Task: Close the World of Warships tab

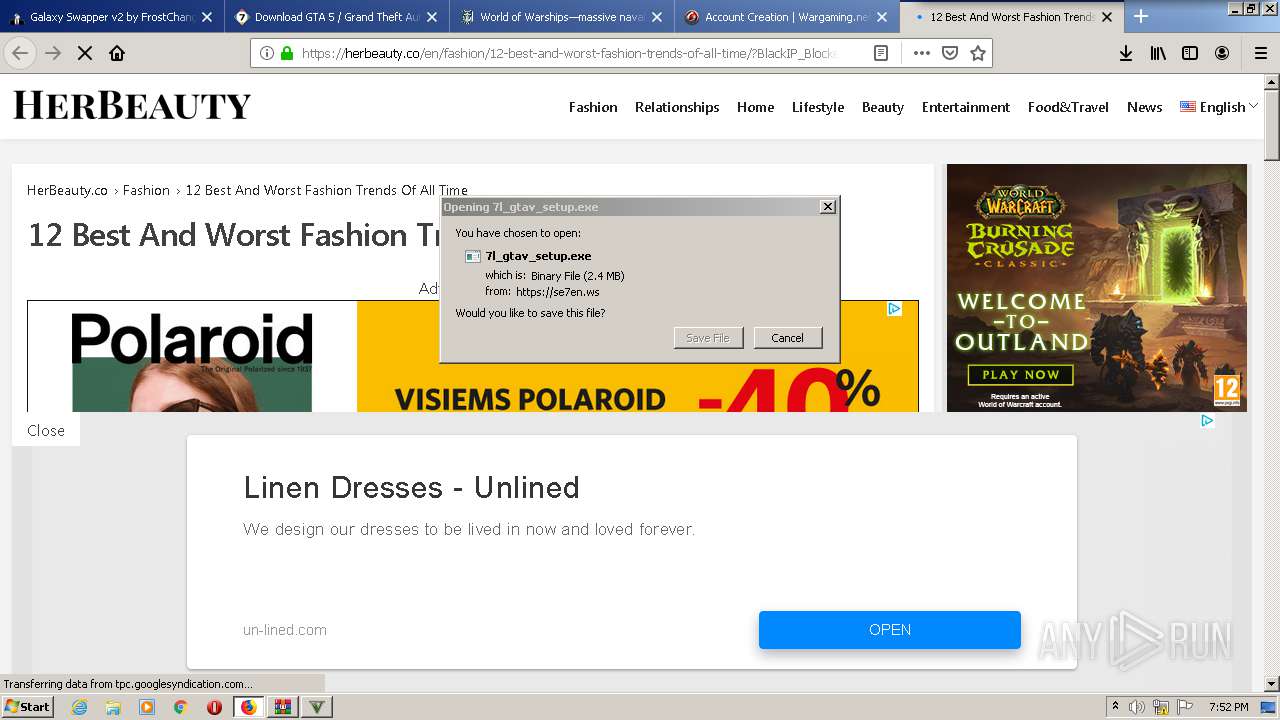Action: (657, 17)
